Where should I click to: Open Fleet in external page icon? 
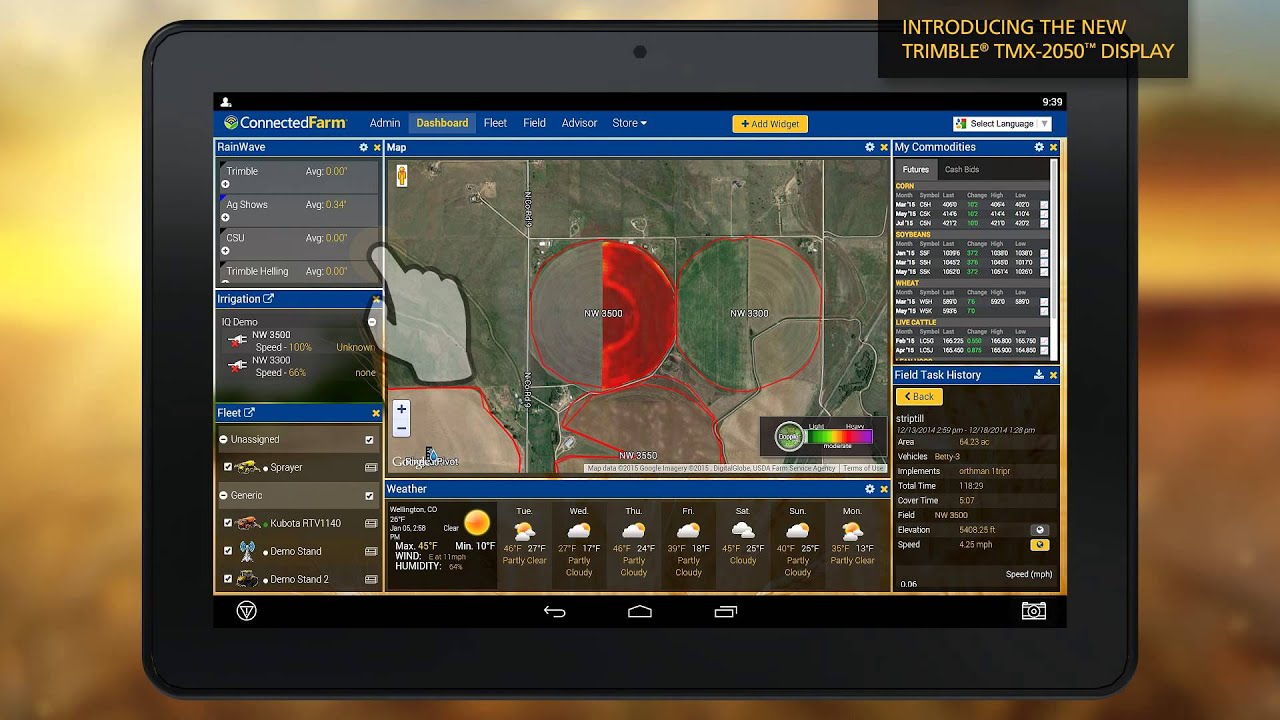[249, 413]
